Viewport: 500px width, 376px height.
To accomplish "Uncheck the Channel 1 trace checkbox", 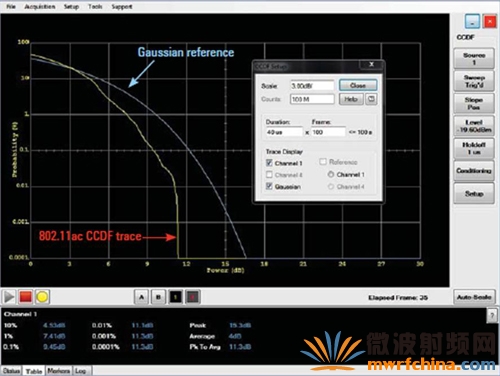I will [269, 163].
